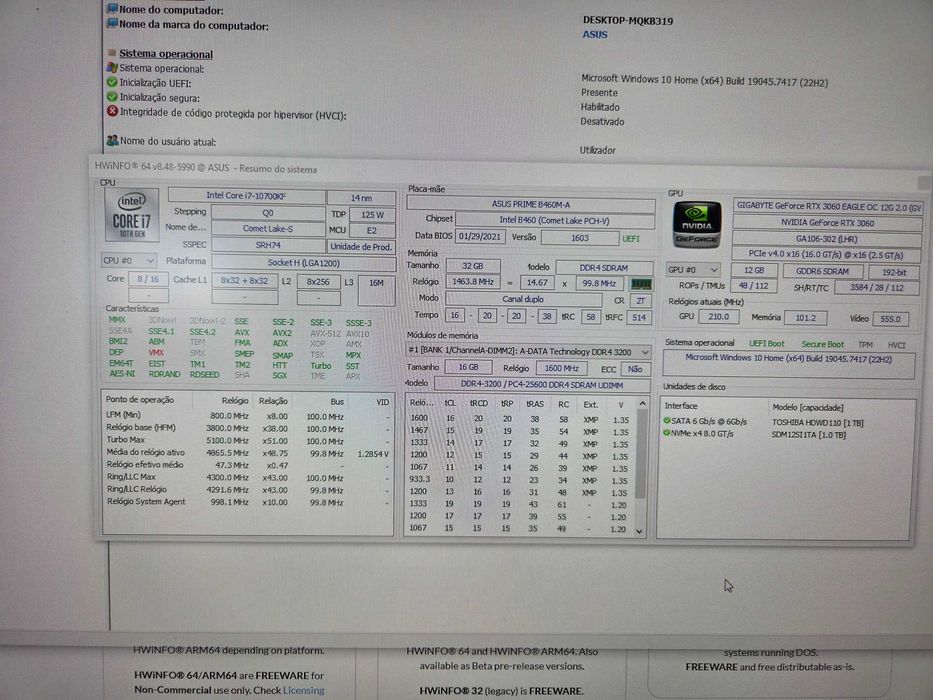
Task: Open the GPU #0 selector dropdown
Action: pos(693,270)
